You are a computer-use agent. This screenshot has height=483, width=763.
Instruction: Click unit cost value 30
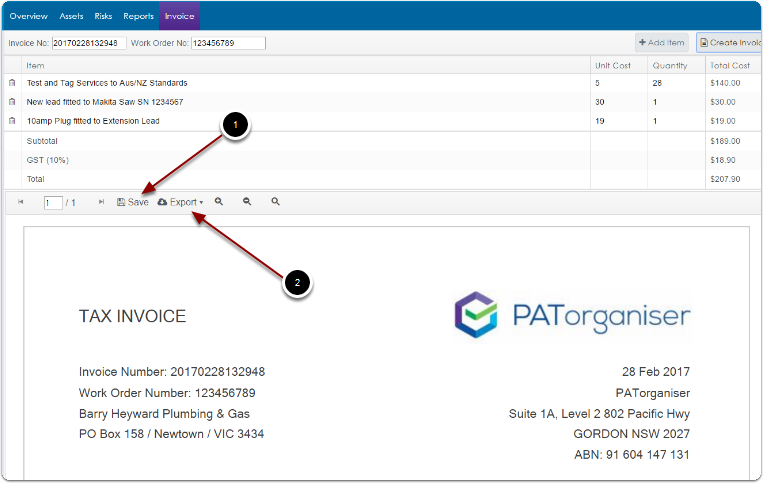coord(600,102)
